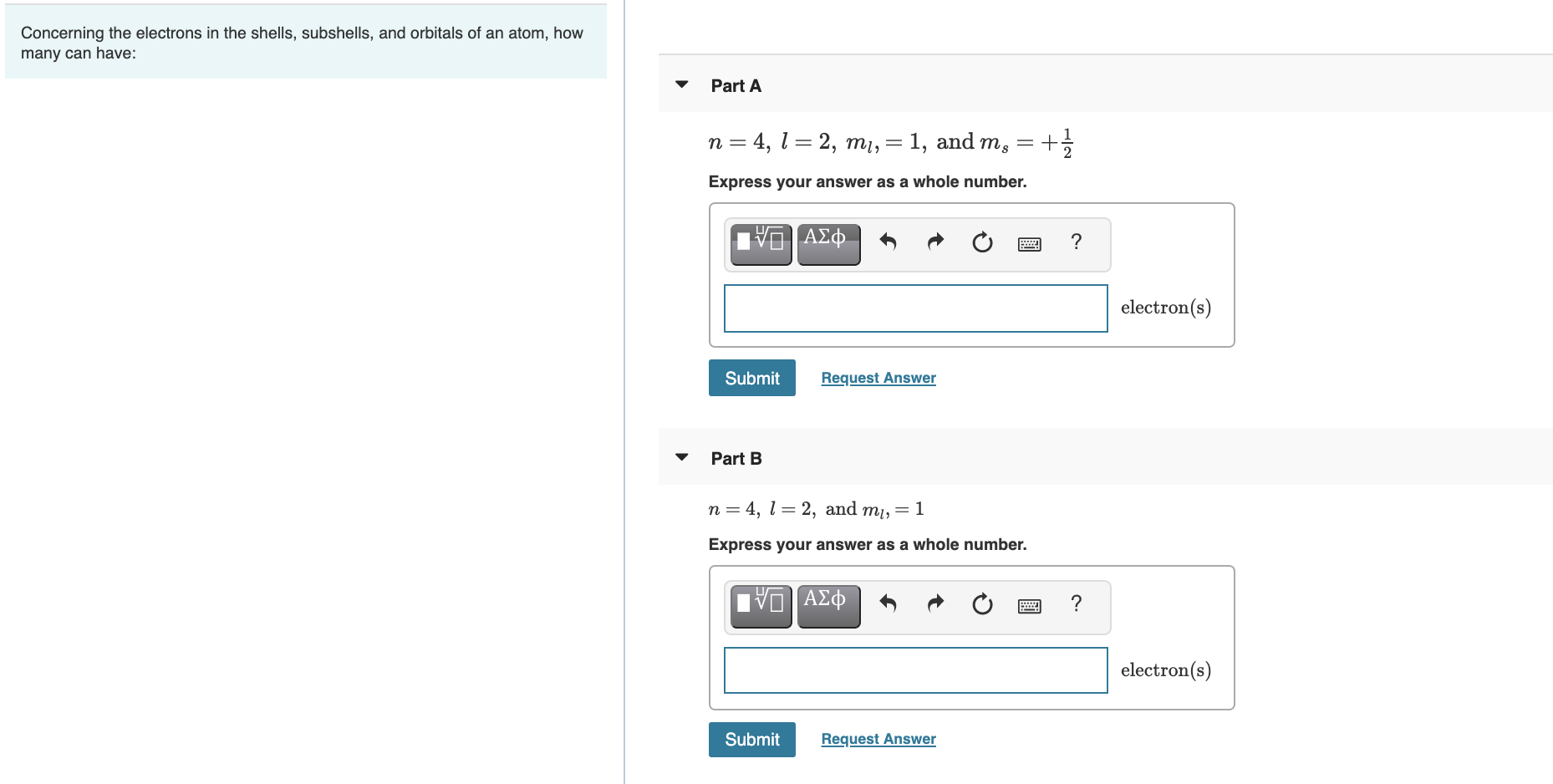Open the on-screen keyboard icon in Part A
Screen dimensions: 1553x784
tap(1029, 242)
